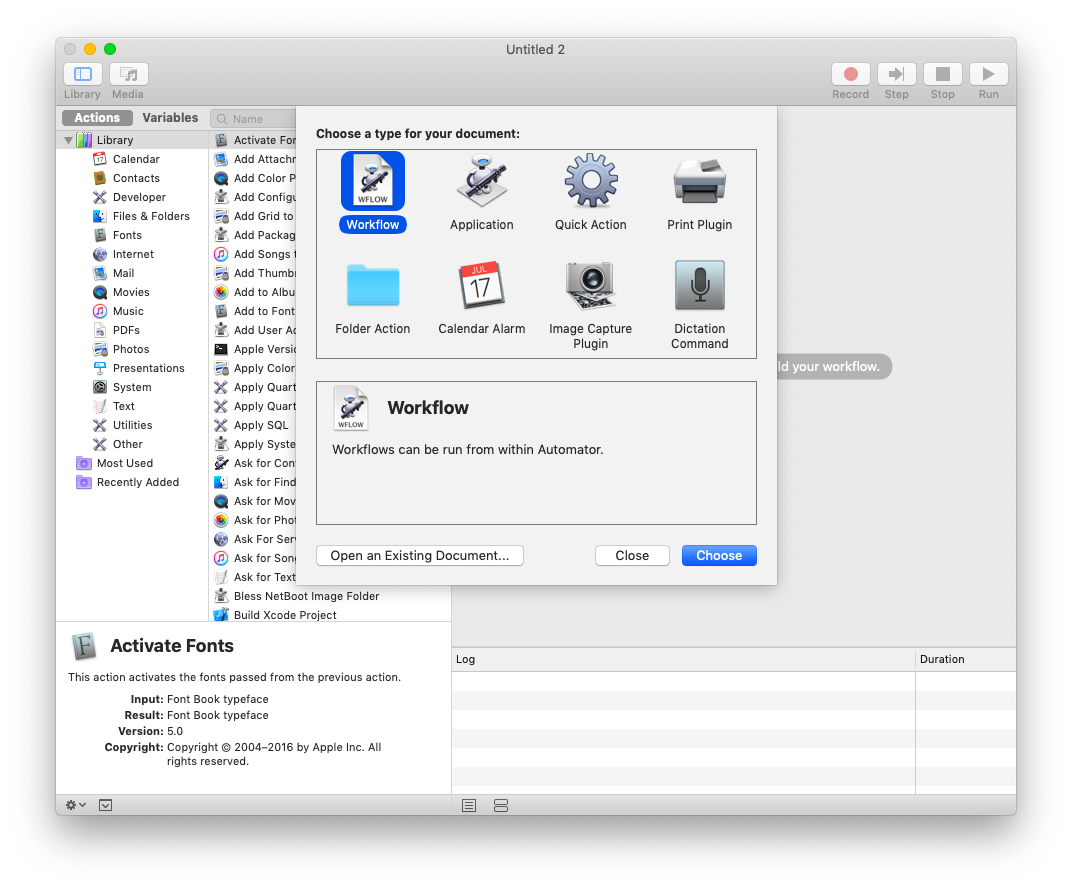Viewport: 1072px width, 889px height.
Task: Show the log view icon
Action: (468, 806)
